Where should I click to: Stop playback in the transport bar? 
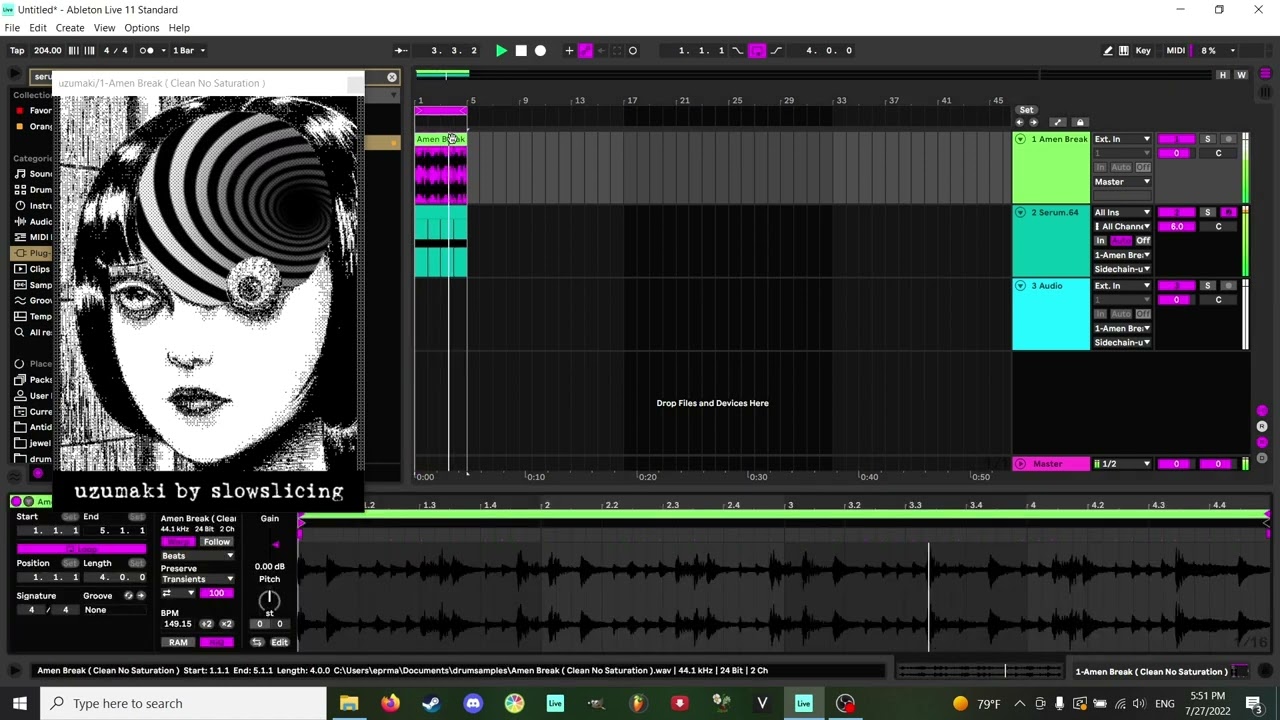point(521,50)
